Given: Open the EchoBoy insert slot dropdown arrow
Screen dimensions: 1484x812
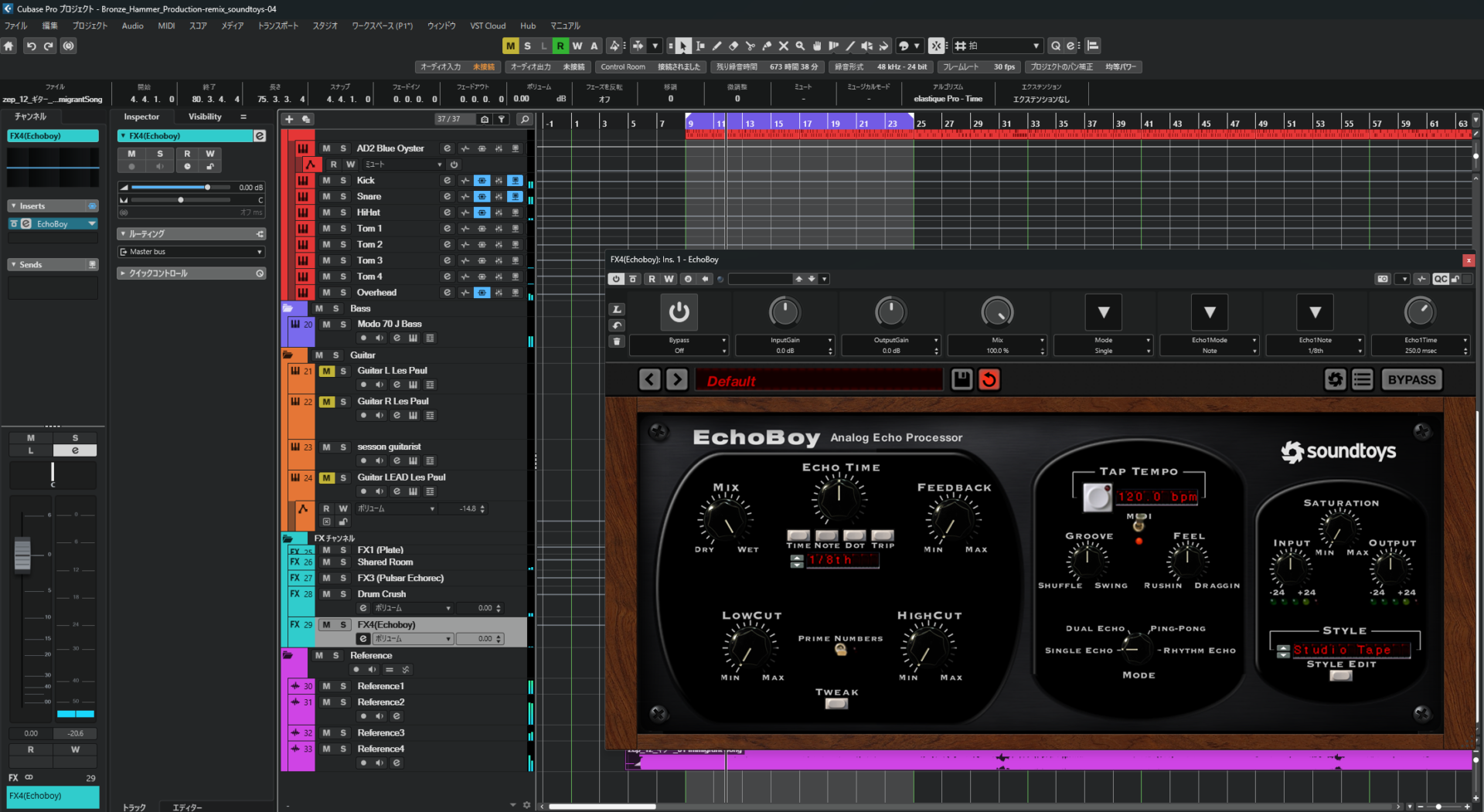Looking at the screenshot, I should tap(92, 224).
